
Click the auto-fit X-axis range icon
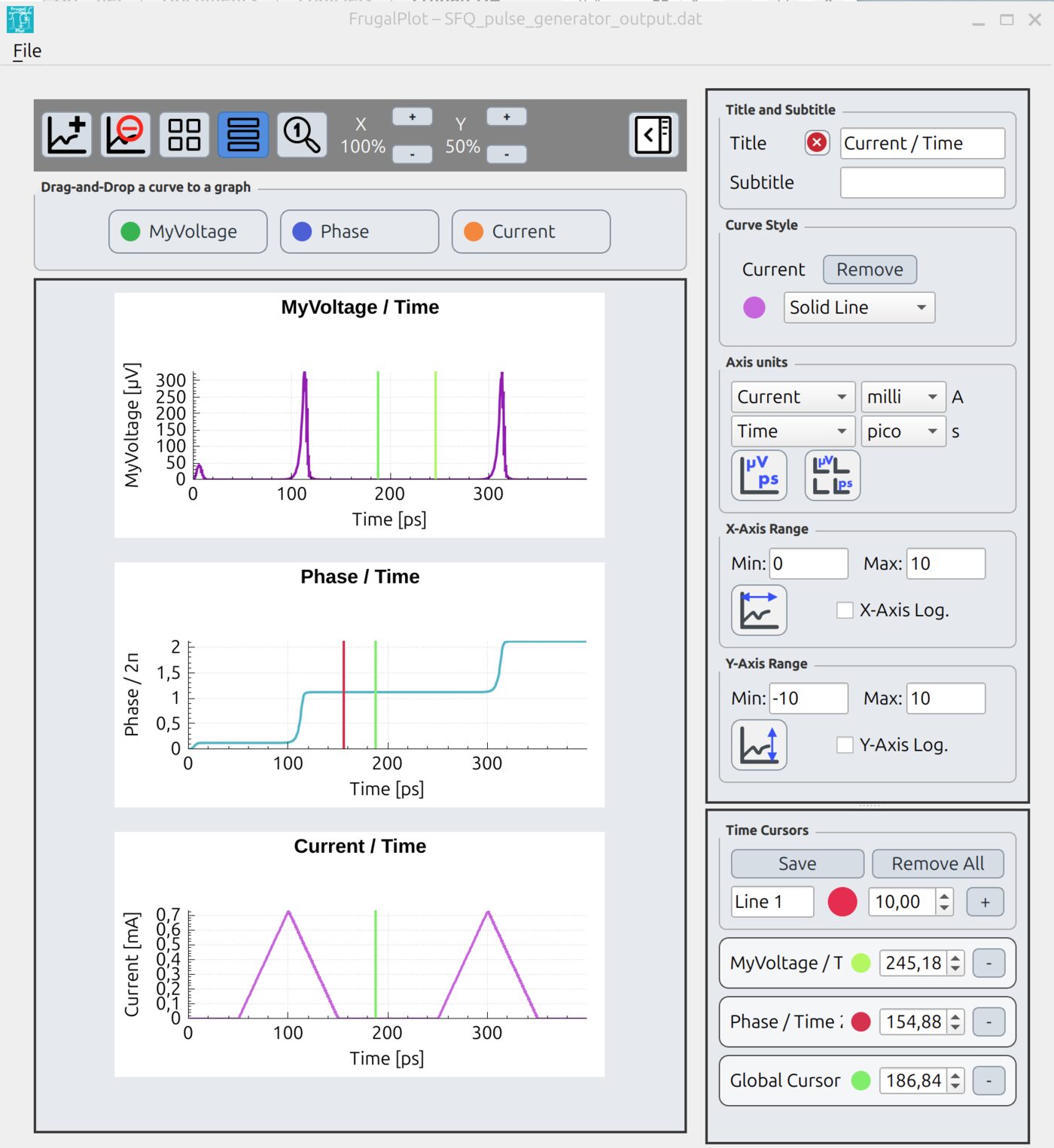click(759, 610)
